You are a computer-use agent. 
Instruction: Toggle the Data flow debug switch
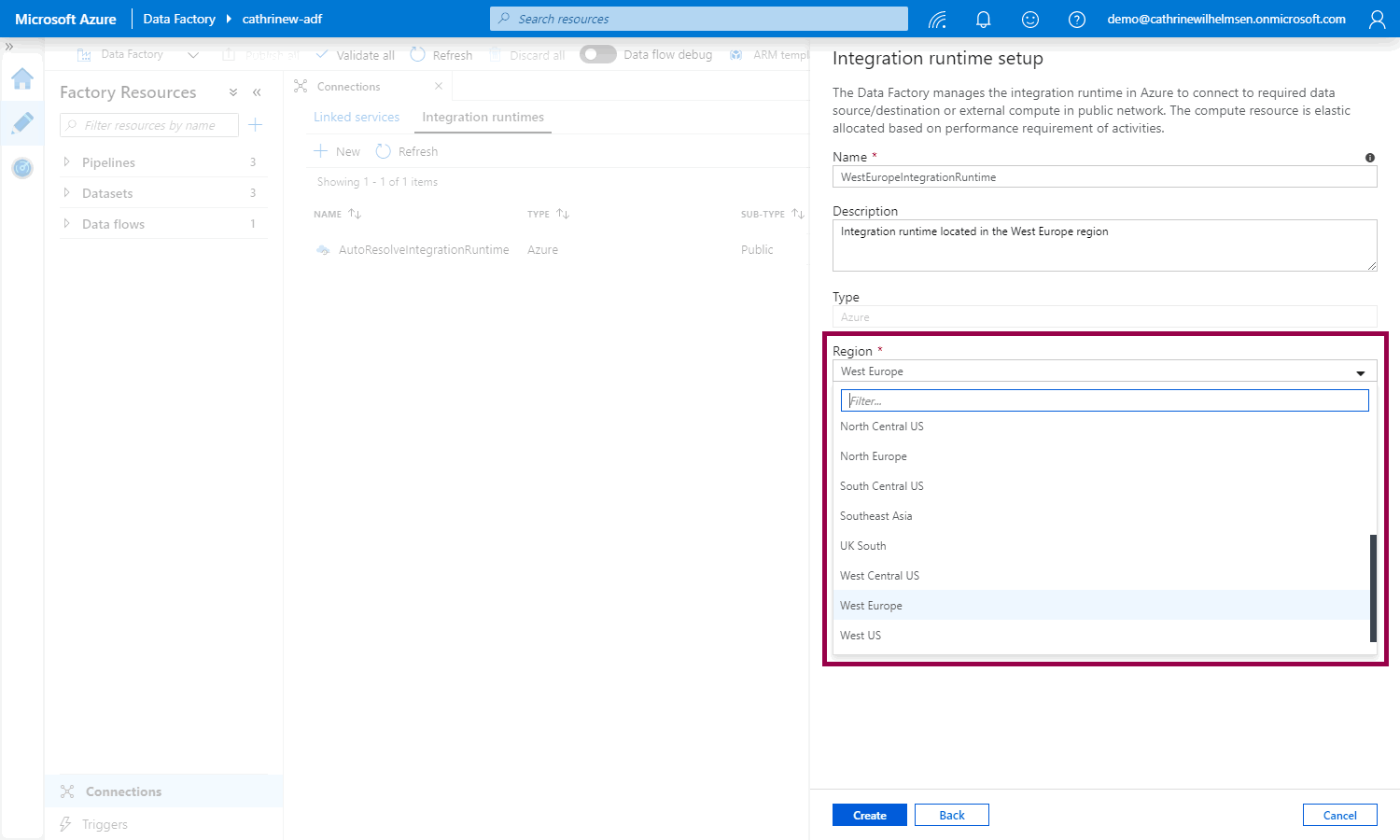[x=597, y=55]
